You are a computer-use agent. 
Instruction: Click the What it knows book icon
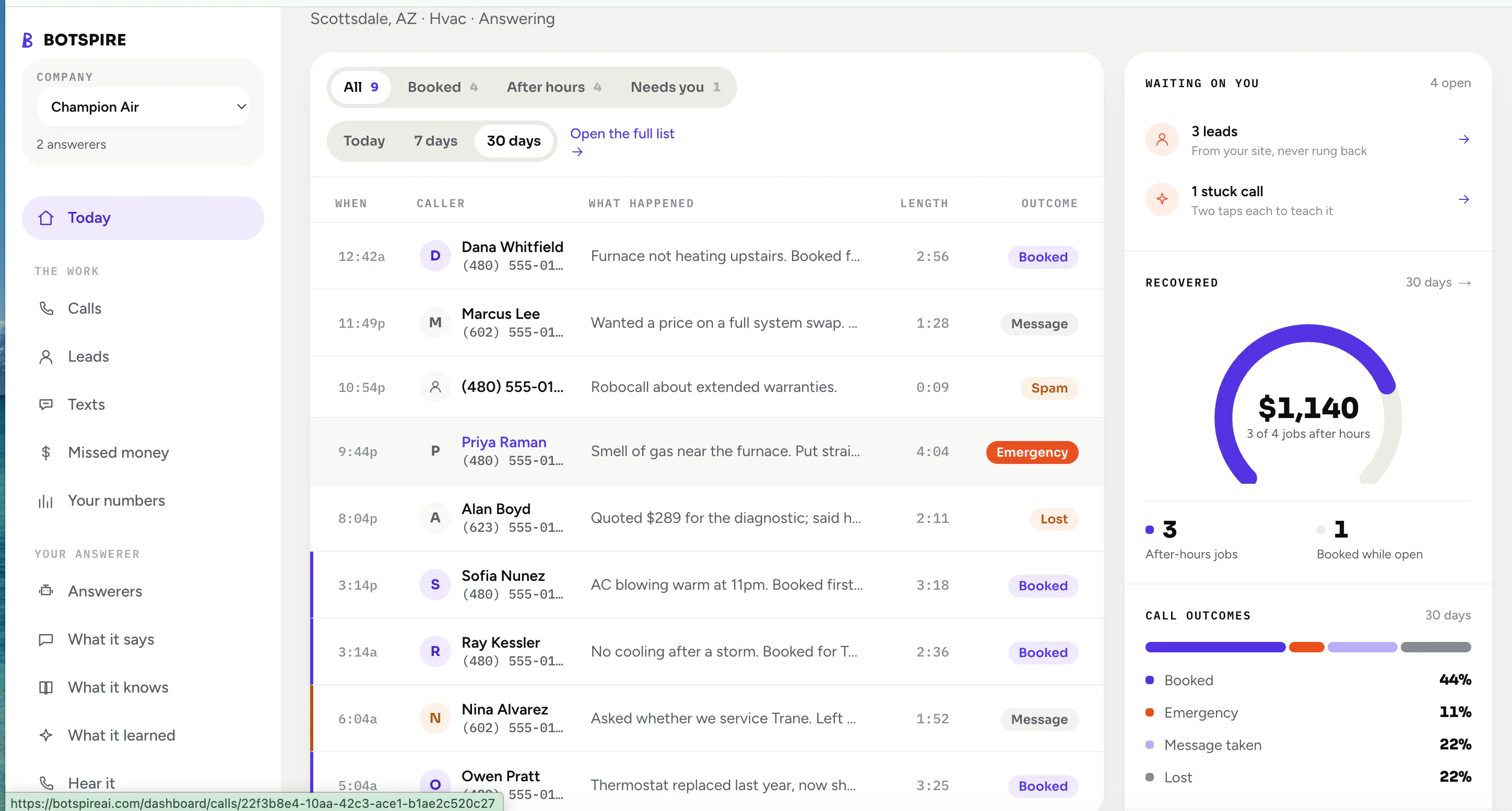point(46,687)
